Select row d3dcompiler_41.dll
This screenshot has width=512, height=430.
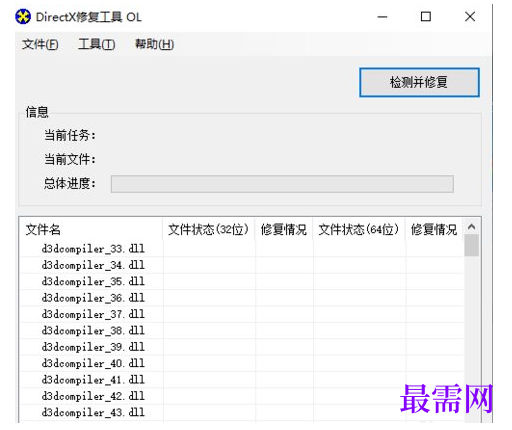[241, 380]
